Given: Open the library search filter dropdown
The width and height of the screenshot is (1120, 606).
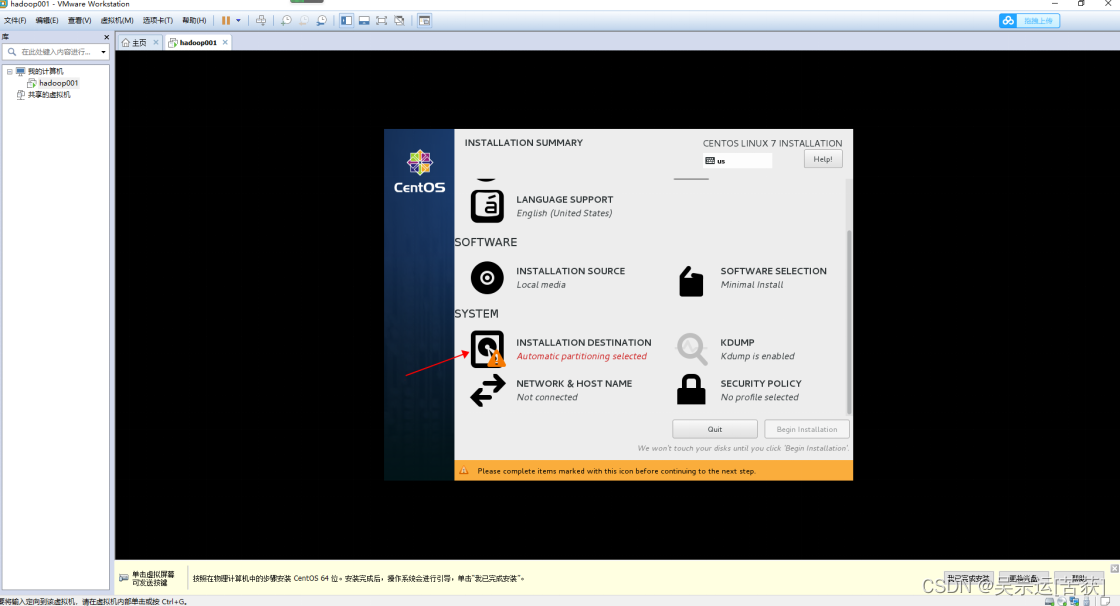Looking at the screenshot, I should 103,52.
